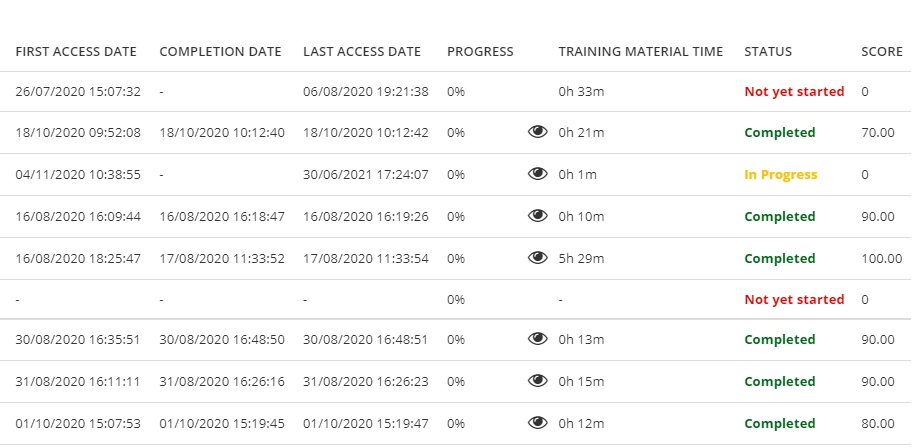Click first red Not yet started status
The image size is (914, 448).
coord(794,91)
